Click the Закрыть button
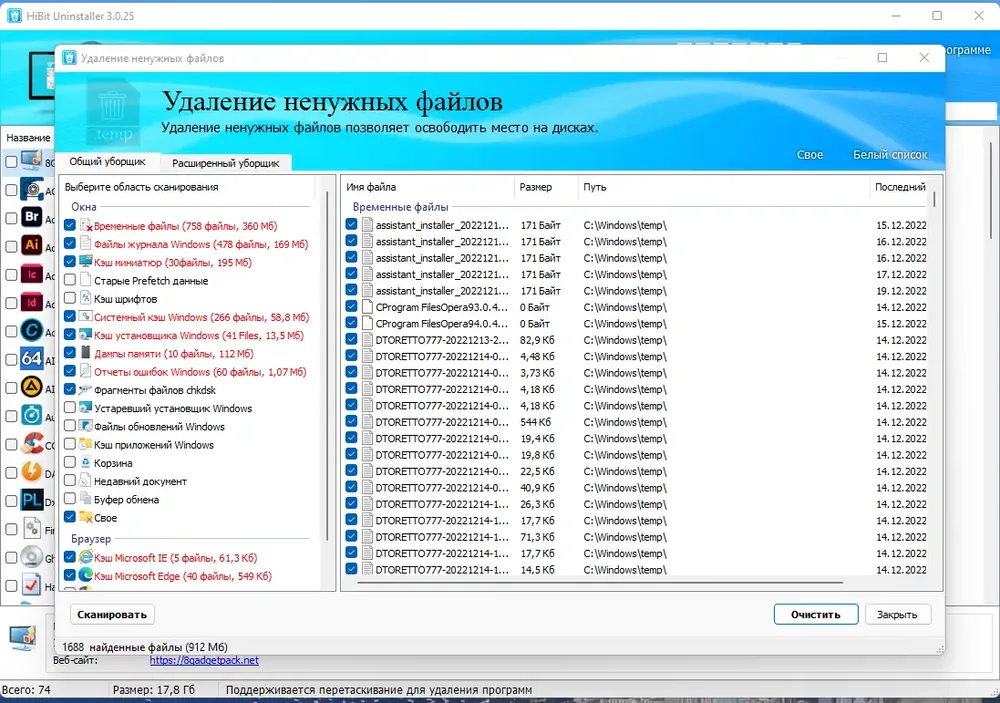1000x703 pixels. coord(897,614)
